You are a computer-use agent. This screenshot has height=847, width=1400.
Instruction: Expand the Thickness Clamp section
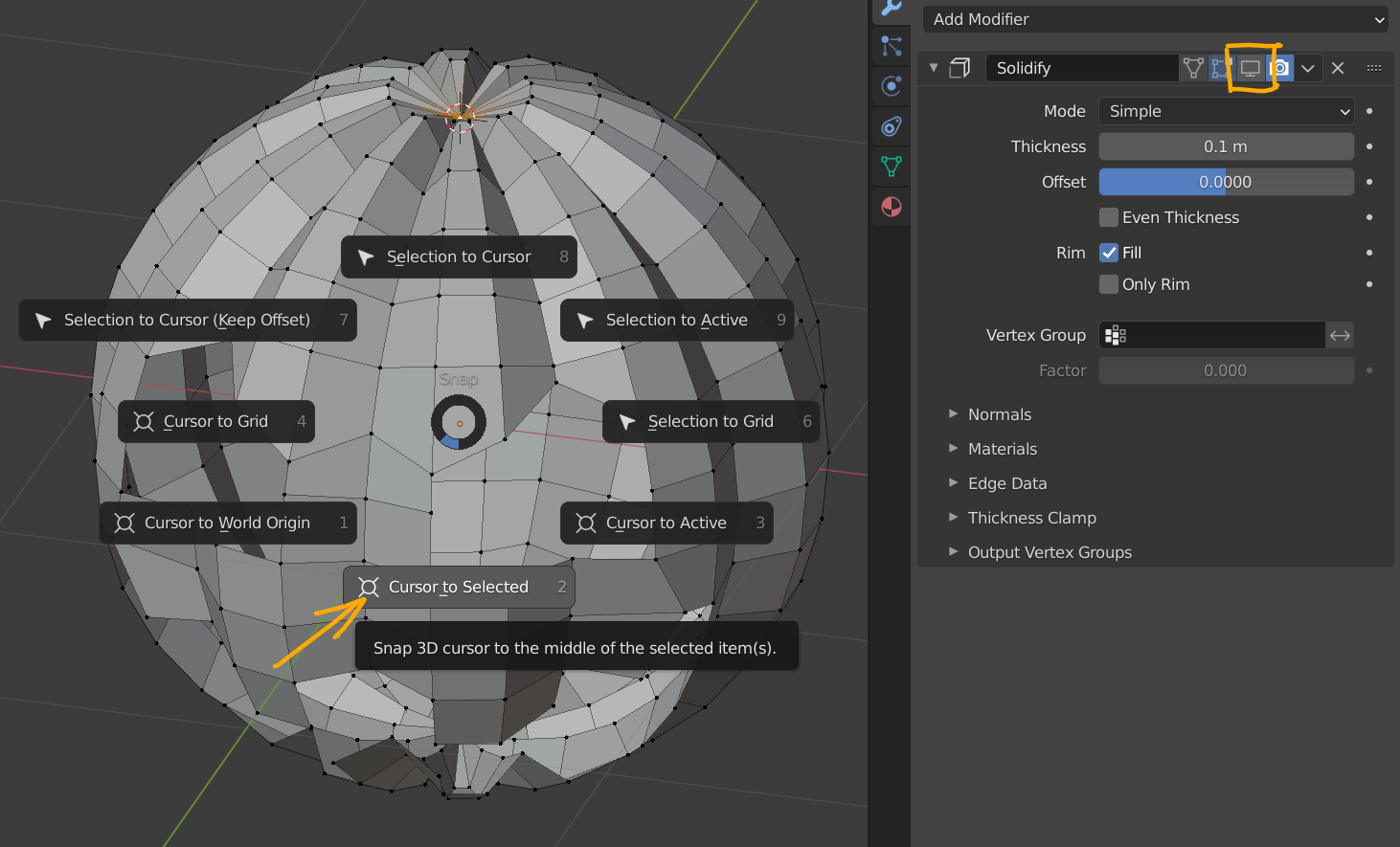1031,517
